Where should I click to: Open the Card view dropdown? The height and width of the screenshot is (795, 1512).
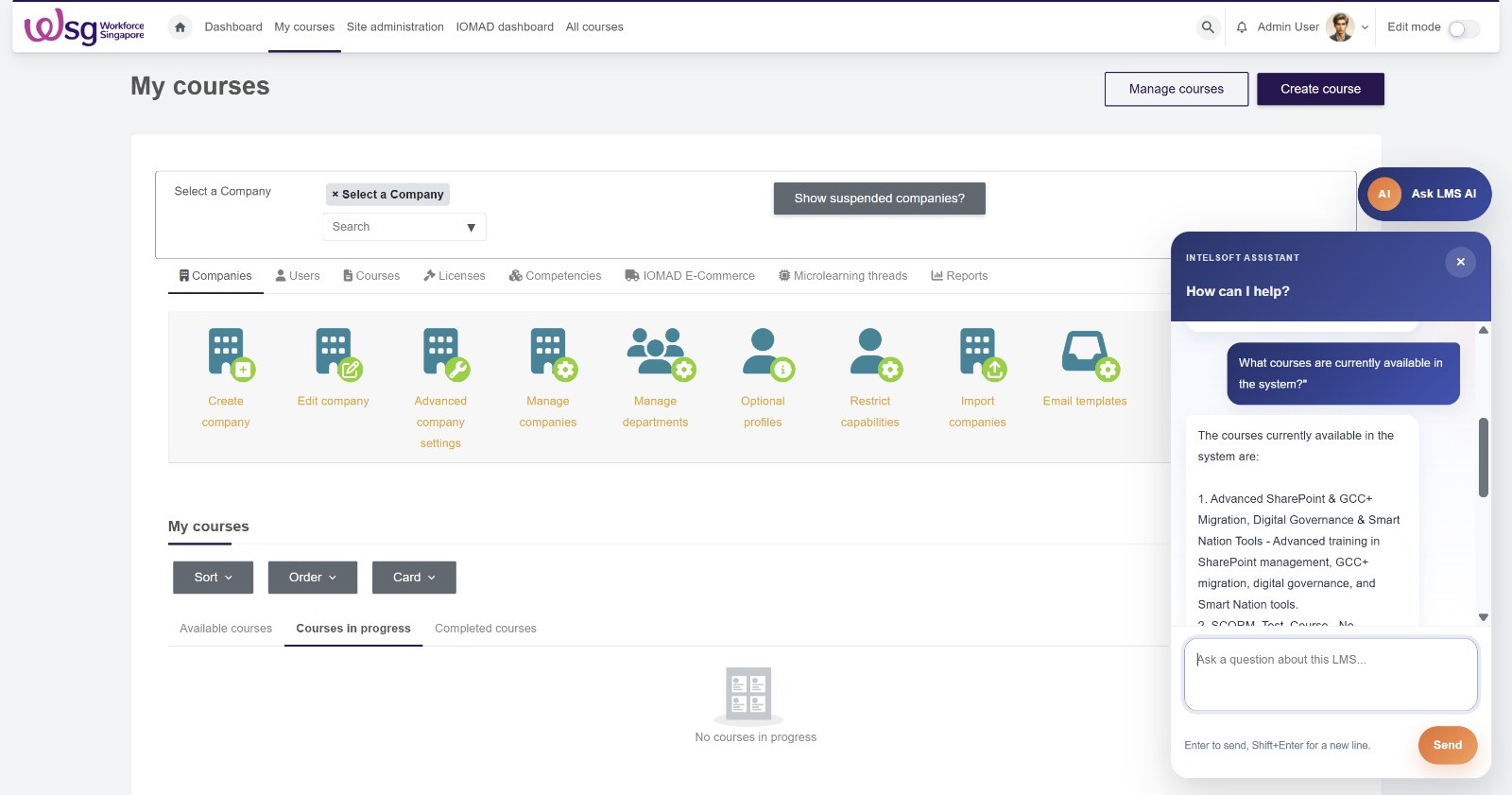[x=414, y=578]
